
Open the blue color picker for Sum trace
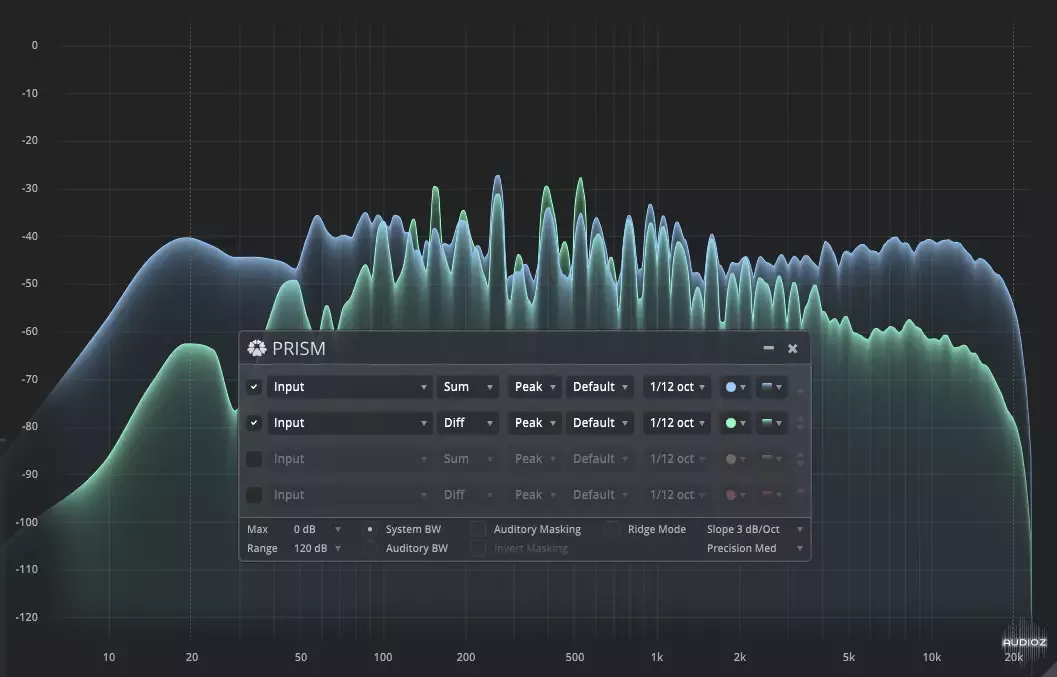click(x=735, y=387)
